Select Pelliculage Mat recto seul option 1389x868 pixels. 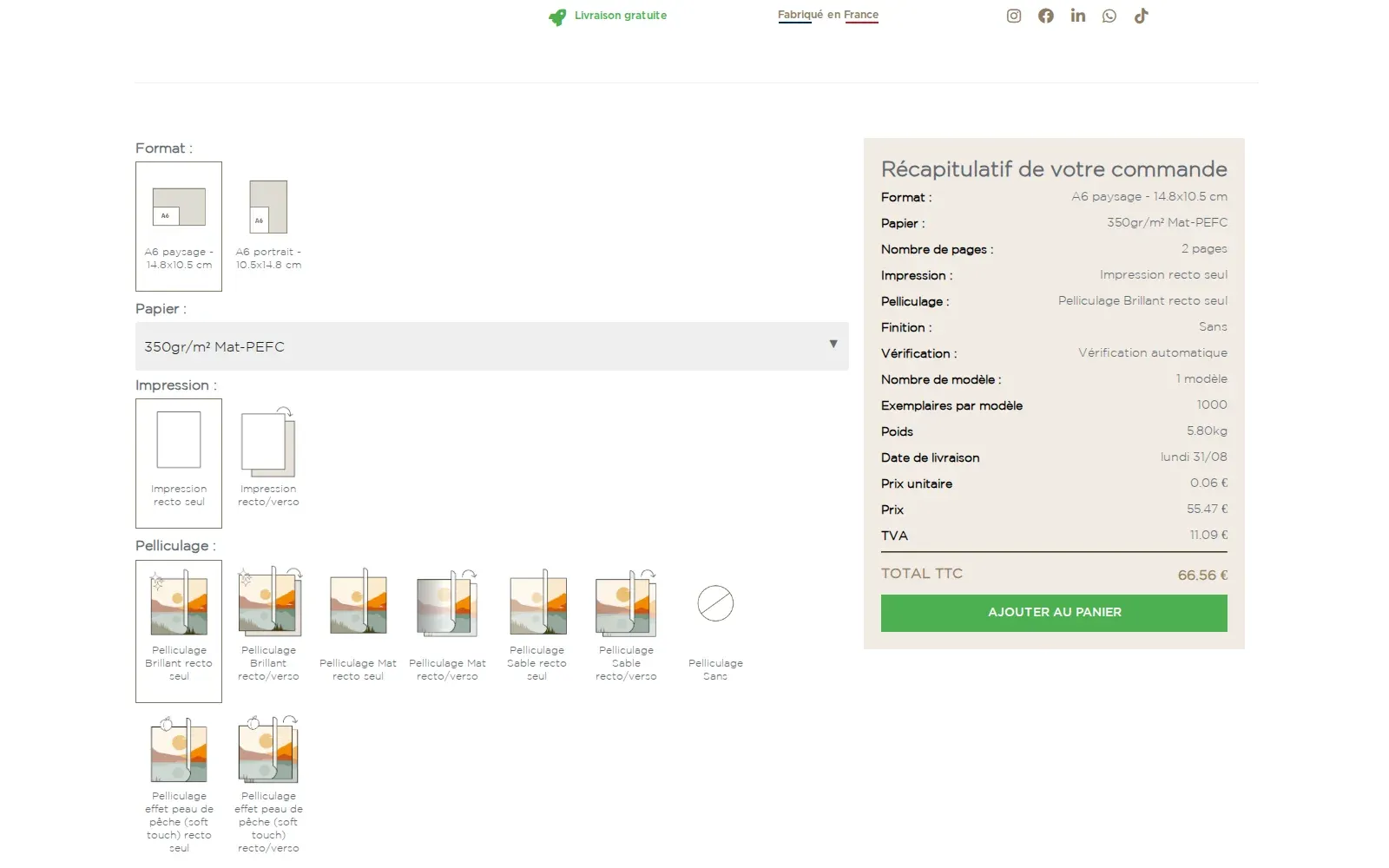click(358, 627)
